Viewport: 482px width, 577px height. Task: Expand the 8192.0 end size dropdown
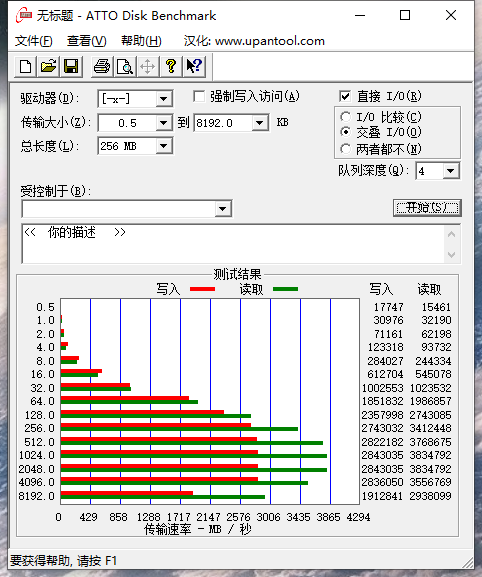point(259,123)
